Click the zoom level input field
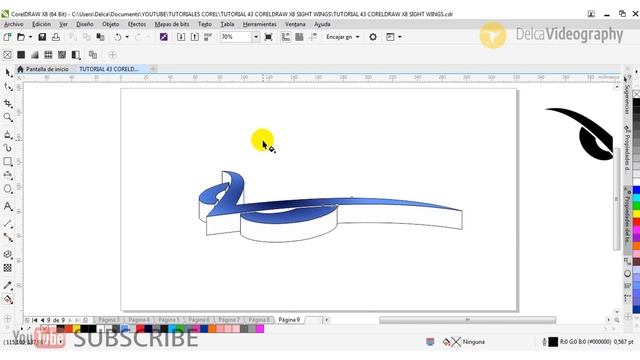640x360 pixels. point(236,37)
